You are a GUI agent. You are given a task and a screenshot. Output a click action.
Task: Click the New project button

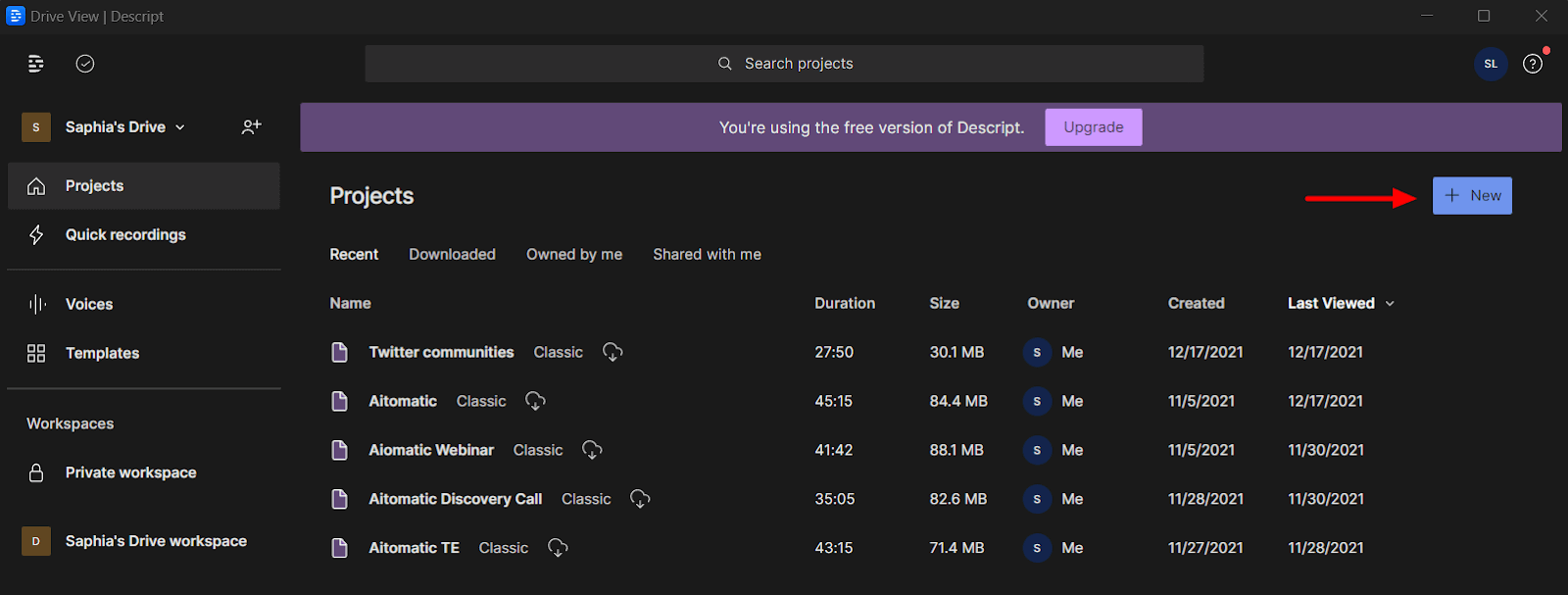pos(1472,196)
